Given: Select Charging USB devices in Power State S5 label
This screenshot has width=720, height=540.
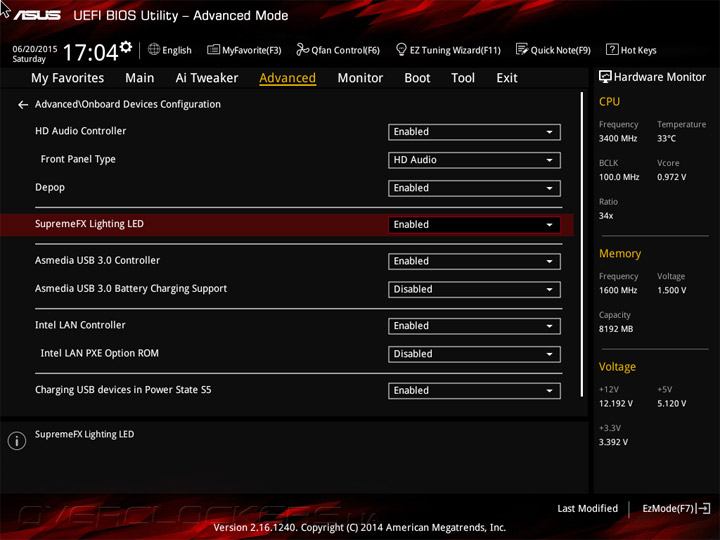Looking at the screenshot, I should point(123,390).
